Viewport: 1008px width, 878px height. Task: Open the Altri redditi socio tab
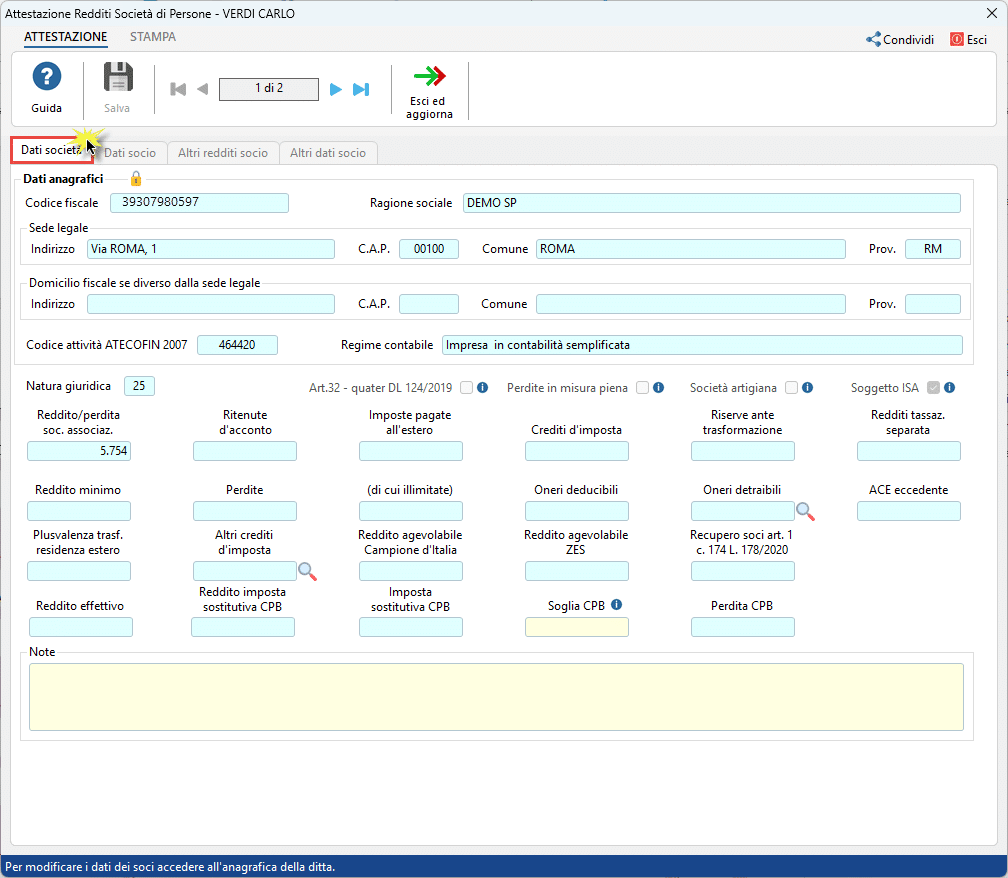pos(223,153)
